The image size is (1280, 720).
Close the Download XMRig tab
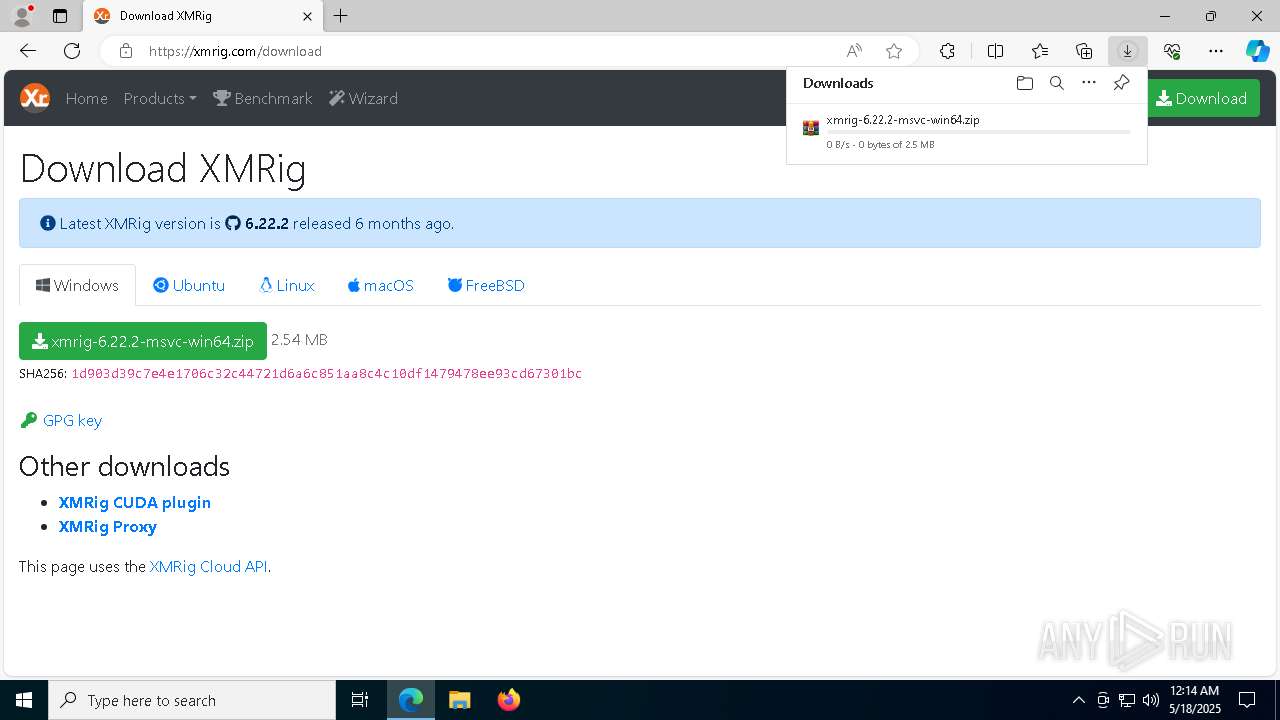[x=307, y=16]
